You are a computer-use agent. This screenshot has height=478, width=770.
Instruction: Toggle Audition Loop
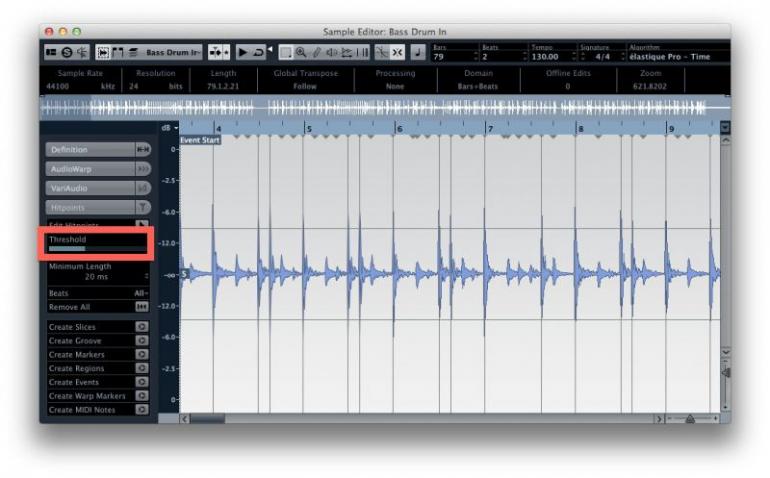[x=258, y=52]
